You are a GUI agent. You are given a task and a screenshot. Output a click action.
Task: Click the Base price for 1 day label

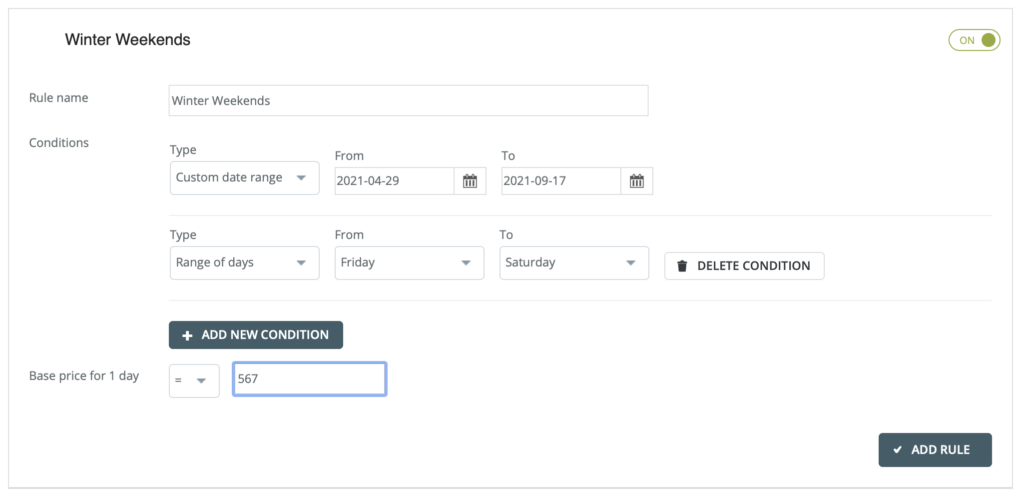click(84, 376)
